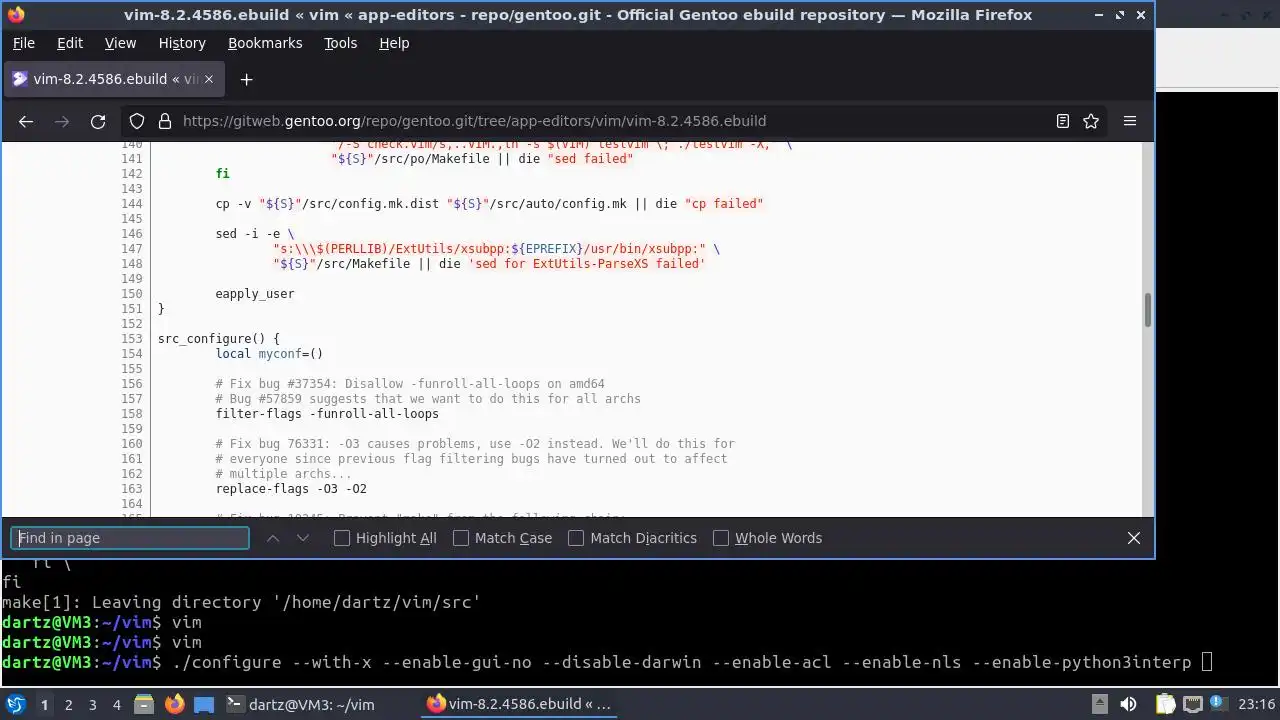Open the Bookmarks menu

265,43
